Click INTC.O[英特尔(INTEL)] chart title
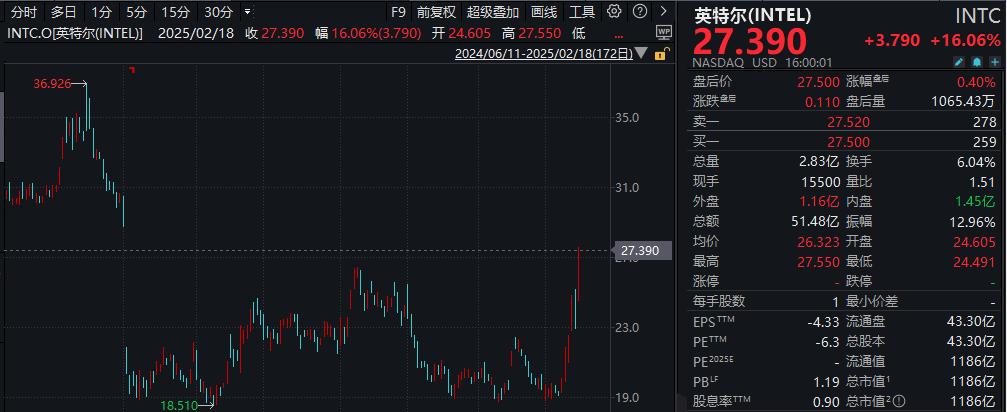This screenshot has height=412, width=1007. 75,33
